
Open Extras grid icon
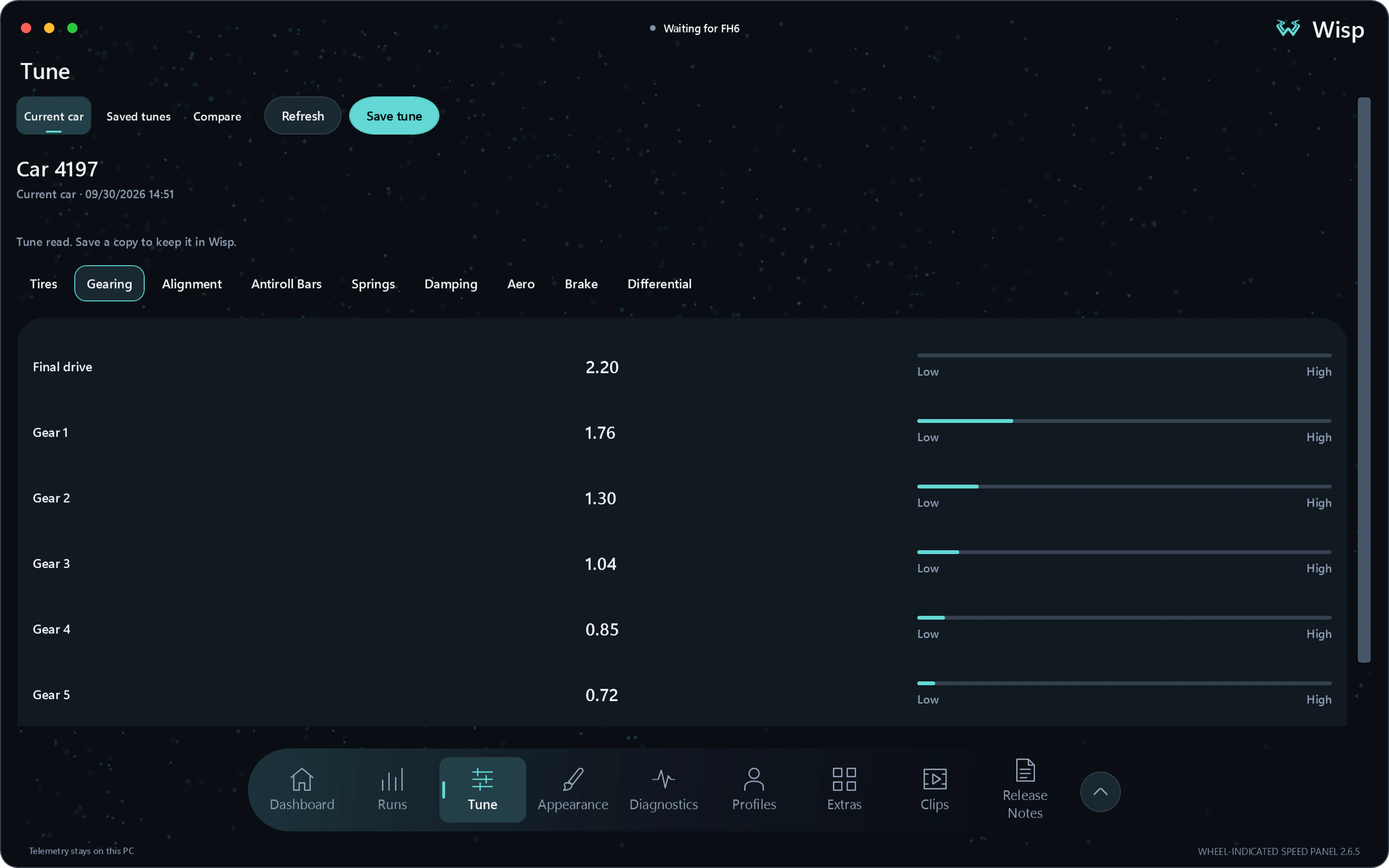click(x=844, y=779)
